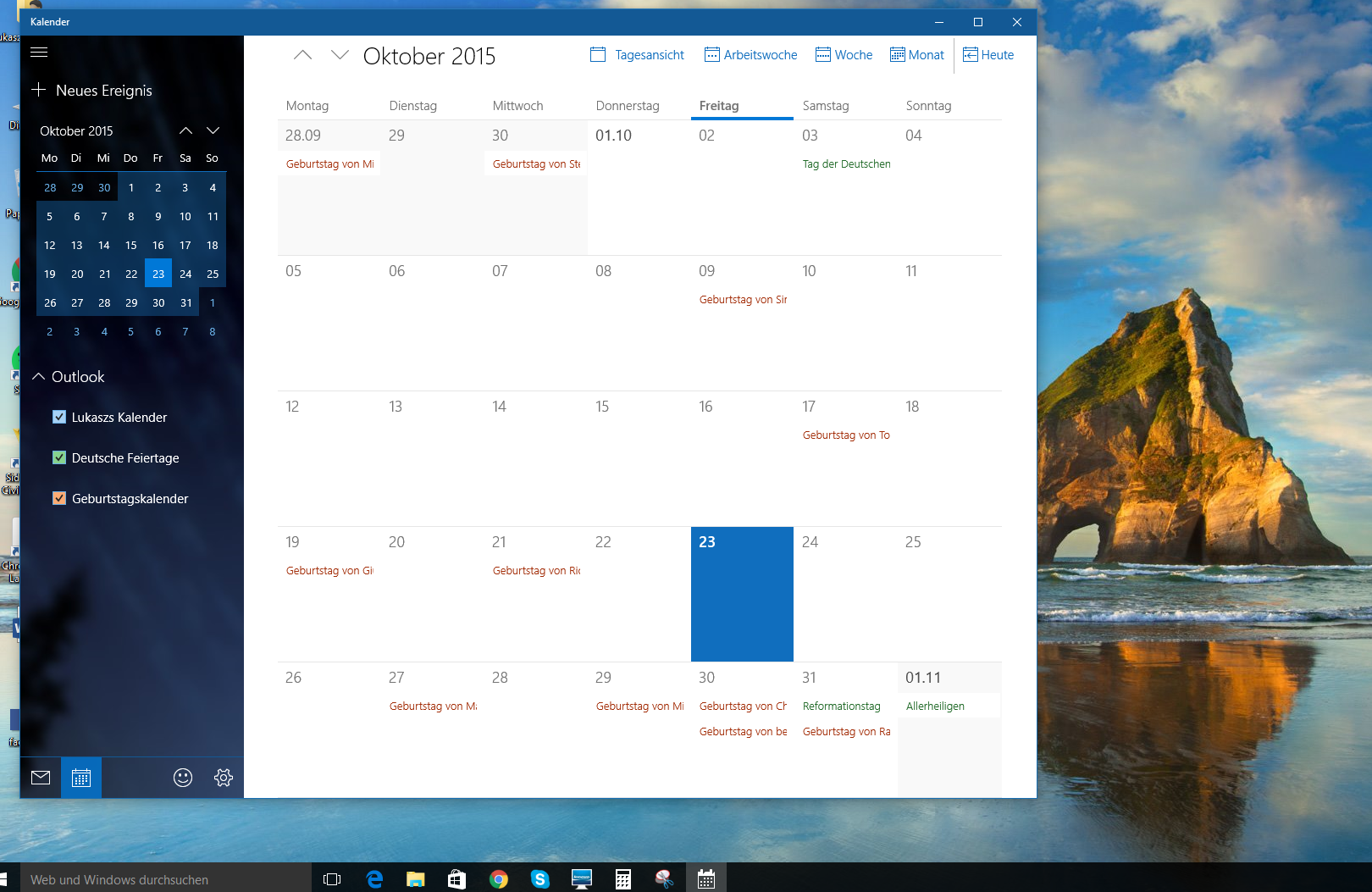Select the calendar icon in the bottom bar
Screen dimensions: 1372x892
pos(80,777)
